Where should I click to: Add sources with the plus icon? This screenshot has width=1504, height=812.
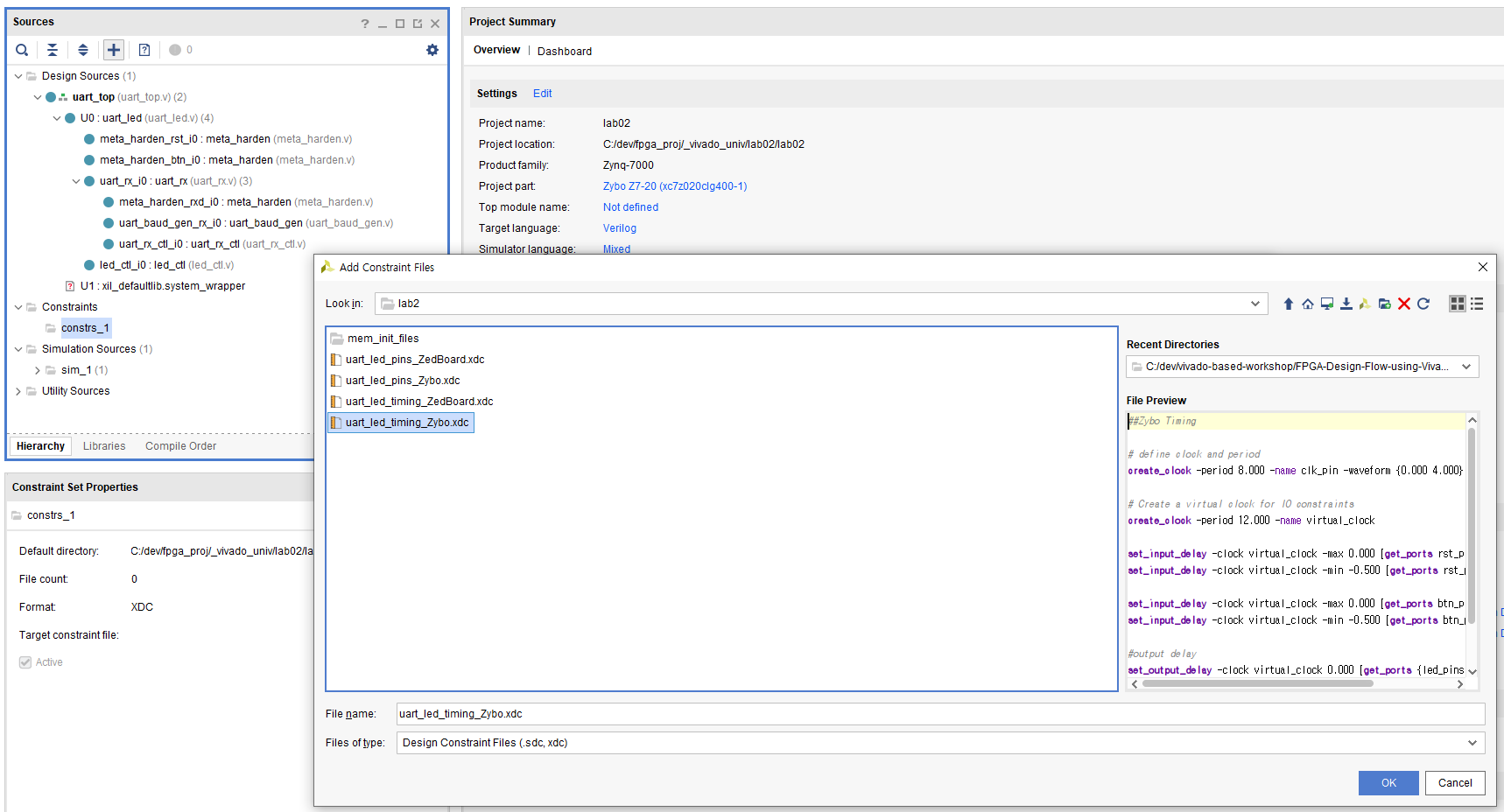[x=114, y=50]
